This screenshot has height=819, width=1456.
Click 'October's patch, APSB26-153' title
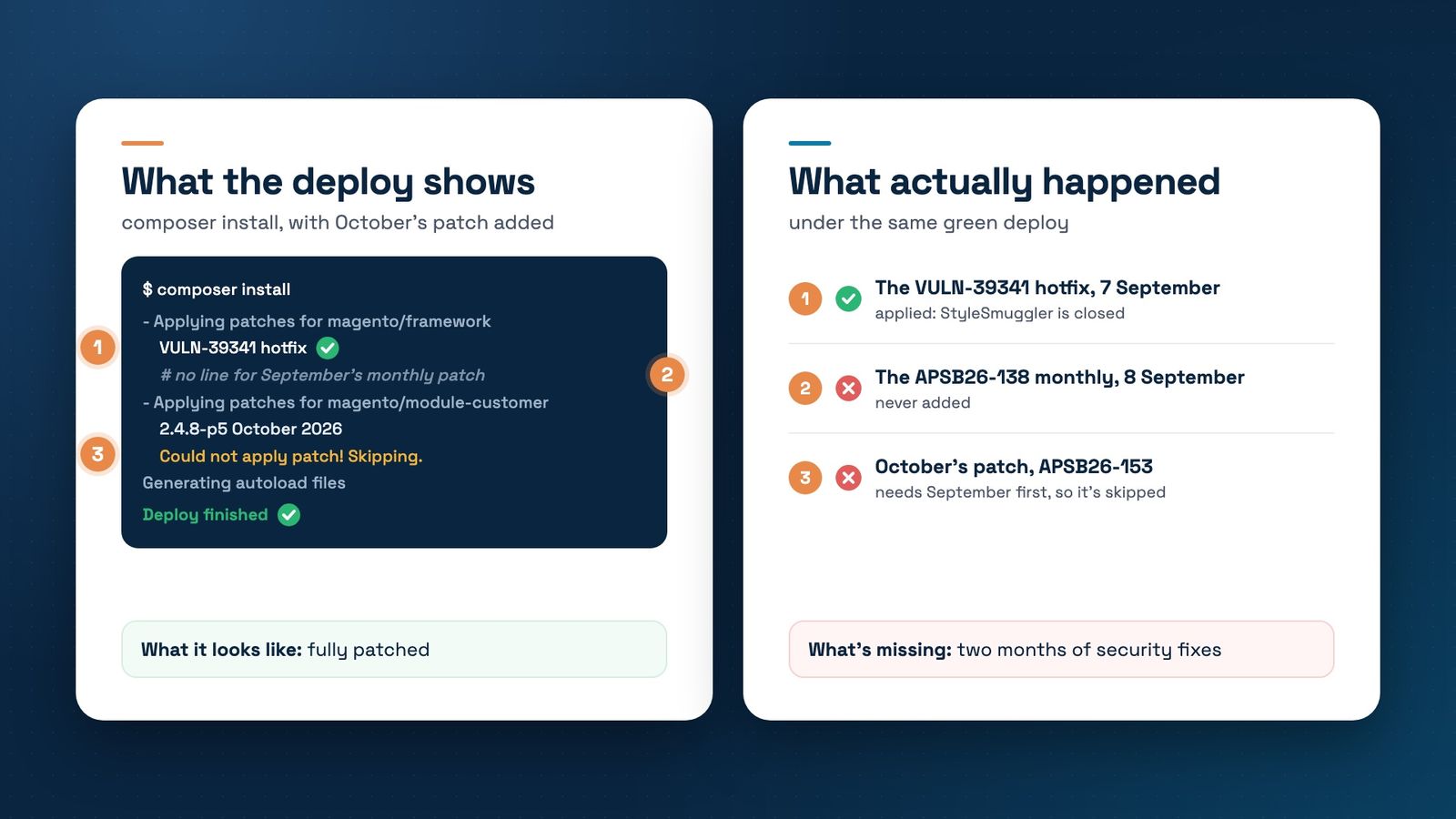coord(1014,467)
